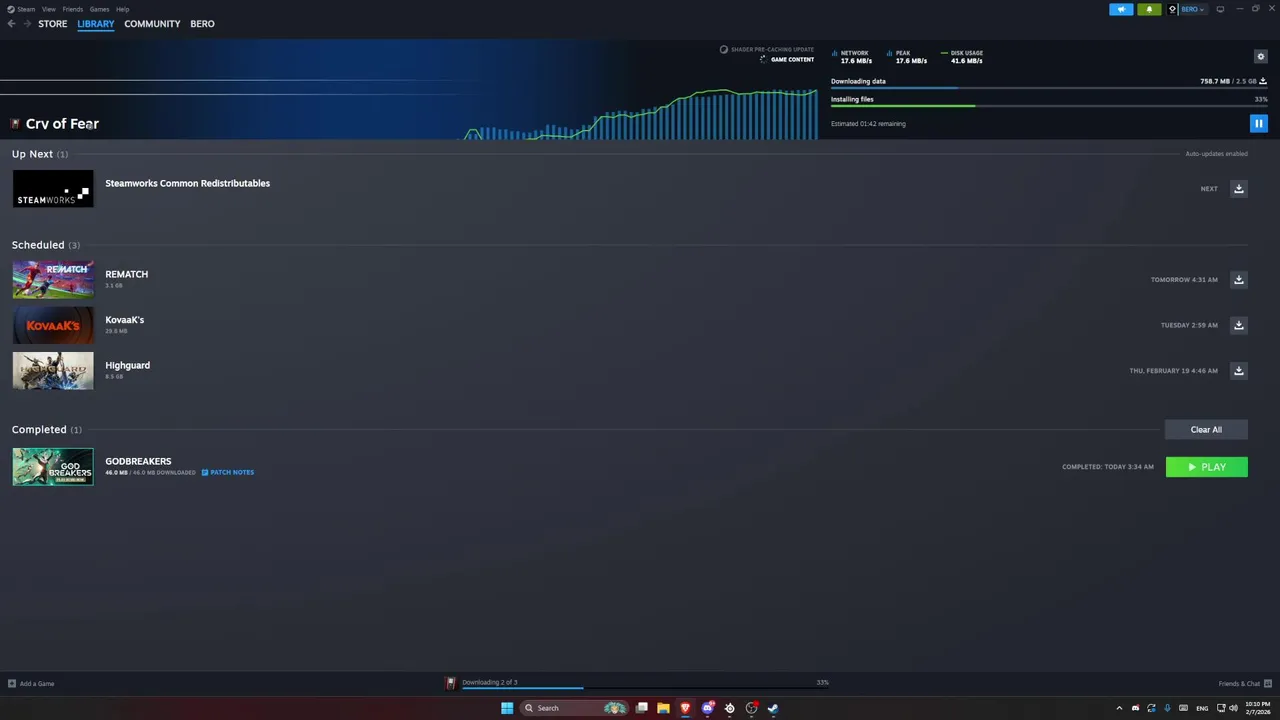Click the Auto-updates enabled label
Image resolution: width=1280 pixels, height=720 pixels.
click(1216, 154)
